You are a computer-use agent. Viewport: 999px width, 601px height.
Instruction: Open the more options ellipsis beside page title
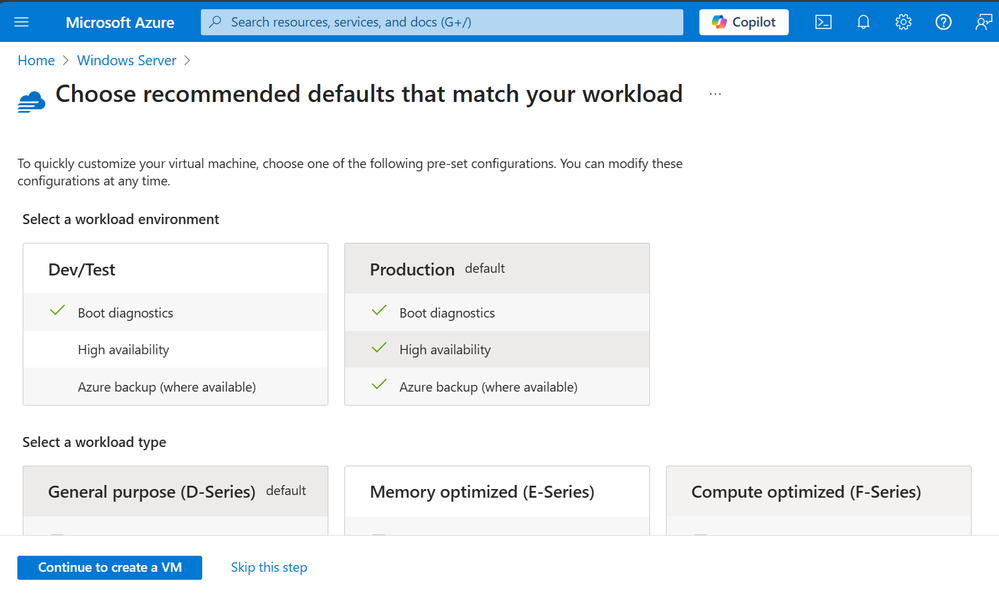coord(715,94)
